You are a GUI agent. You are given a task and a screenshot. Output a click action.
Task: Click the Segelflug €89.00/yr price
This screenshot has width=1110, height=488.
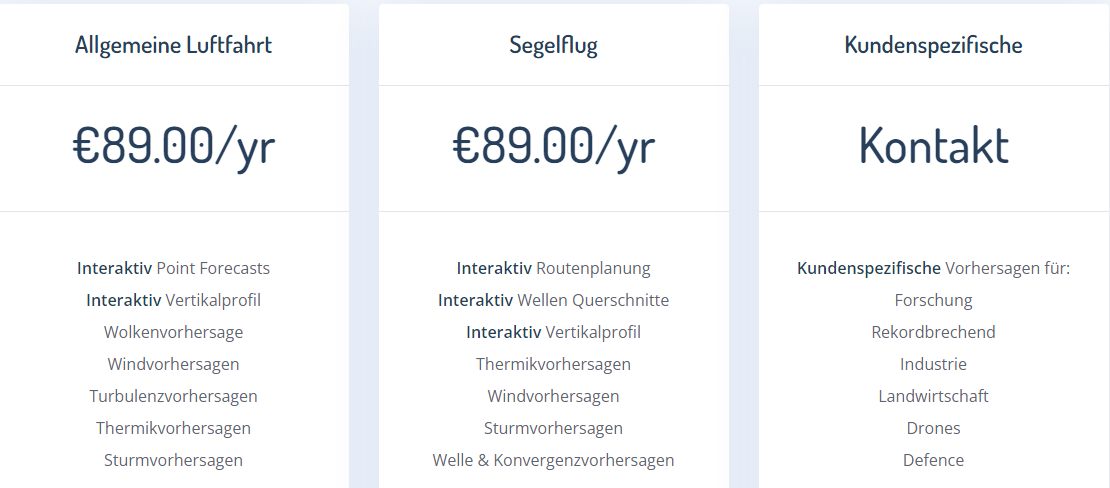[553, 146]
